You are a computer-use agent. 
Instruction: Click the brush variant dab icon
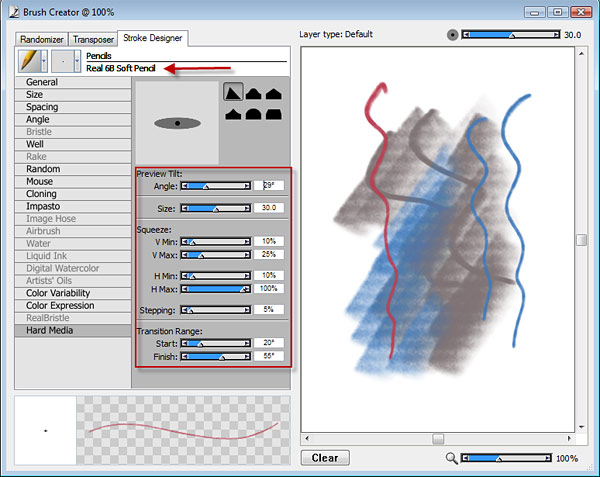[63, 61]
